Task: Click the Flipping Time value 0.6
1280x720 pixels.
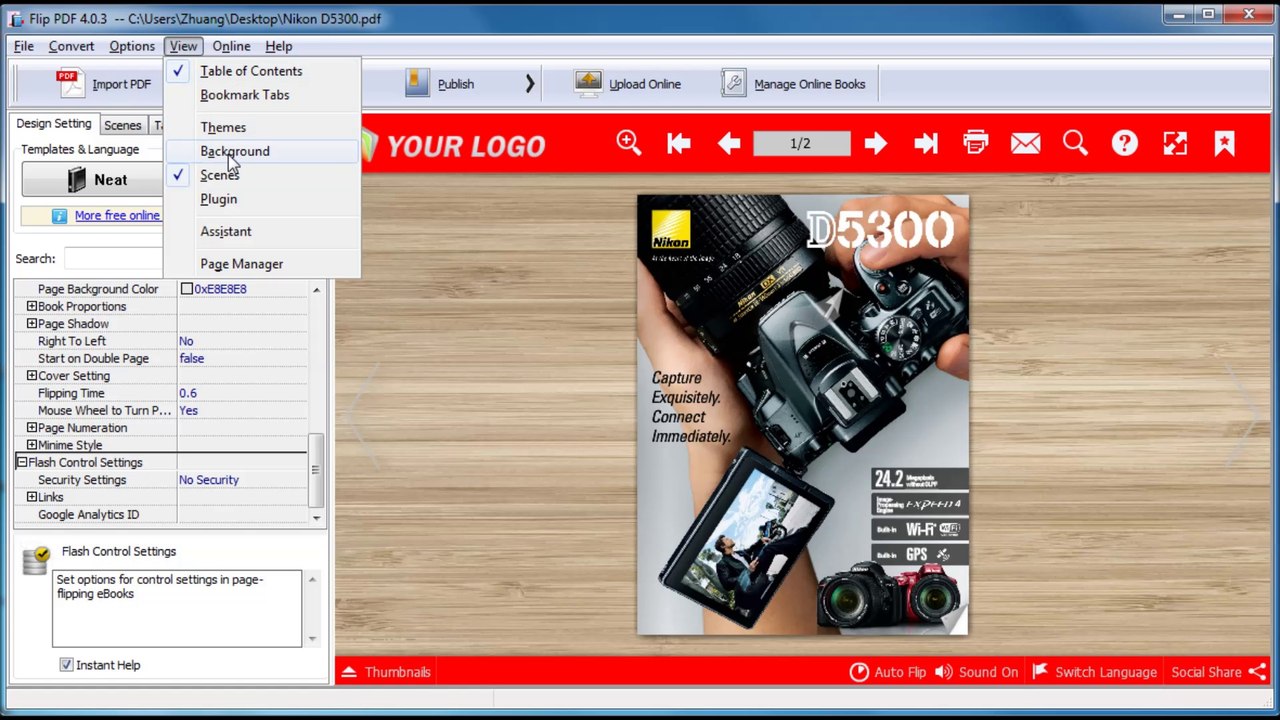Action: (x=188, y=393)
